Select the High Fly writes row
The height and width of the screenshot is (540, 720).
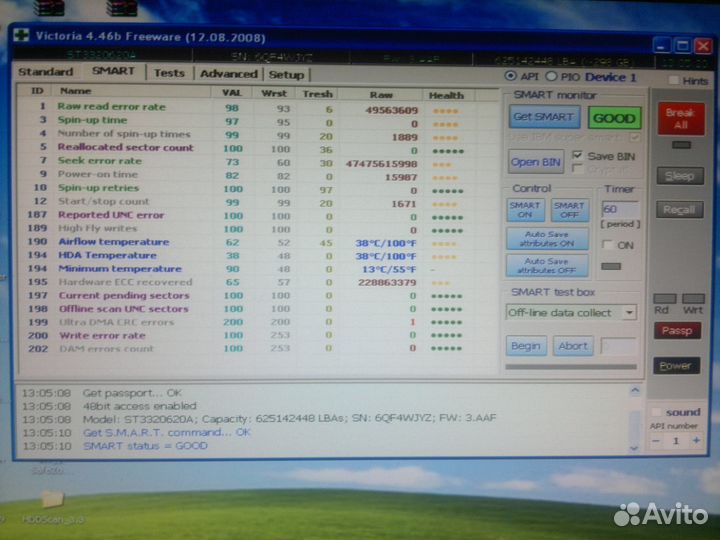click(257, 229)
